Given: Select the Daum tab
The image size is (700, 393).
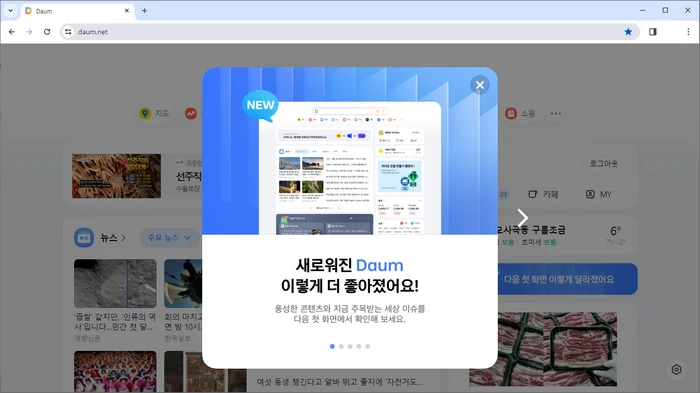Looking at the screenshot, I should [x=77, y=11].
